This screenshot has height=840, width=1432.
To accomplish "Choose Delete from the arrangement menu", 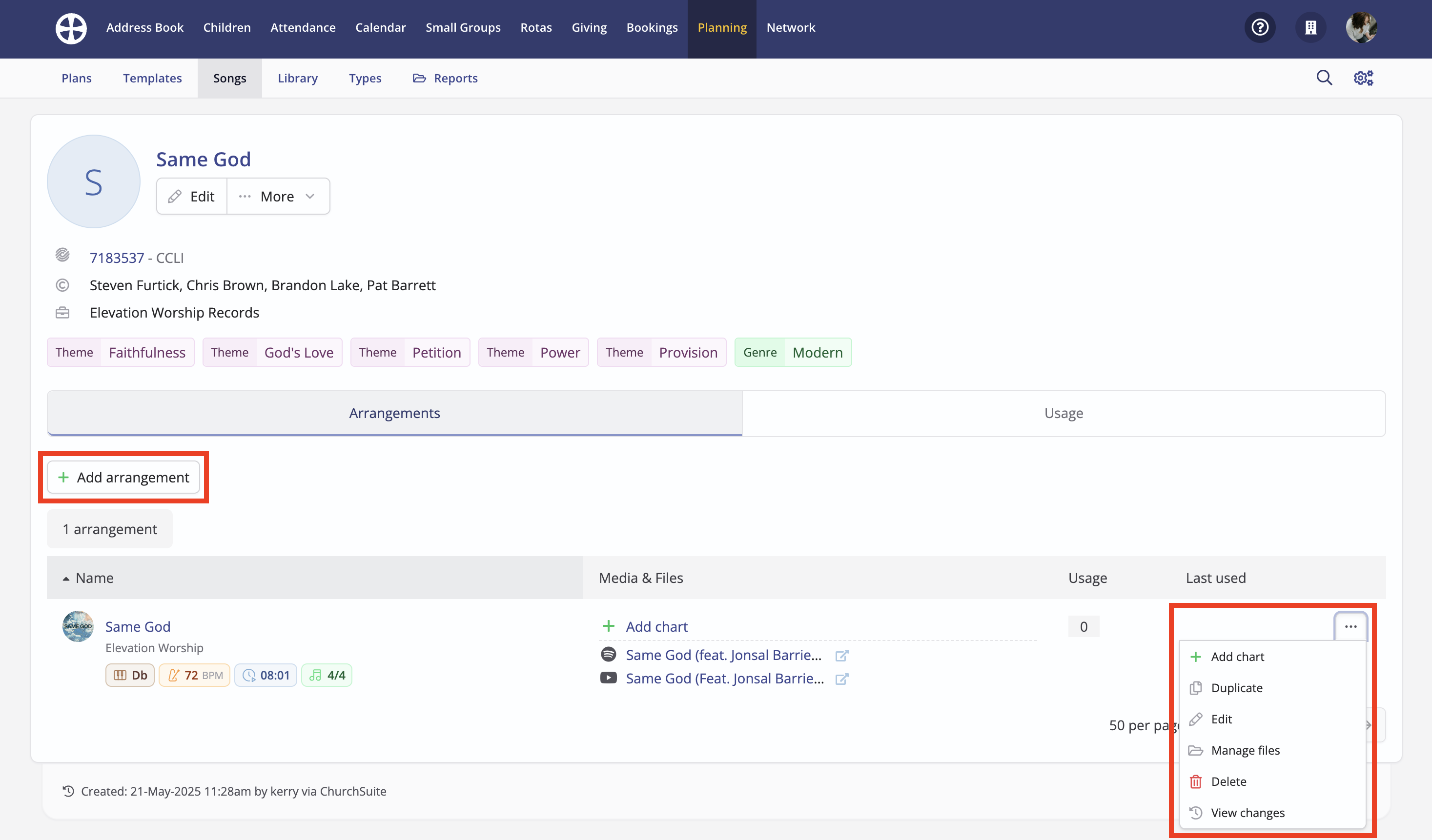I will [1272, 781].
